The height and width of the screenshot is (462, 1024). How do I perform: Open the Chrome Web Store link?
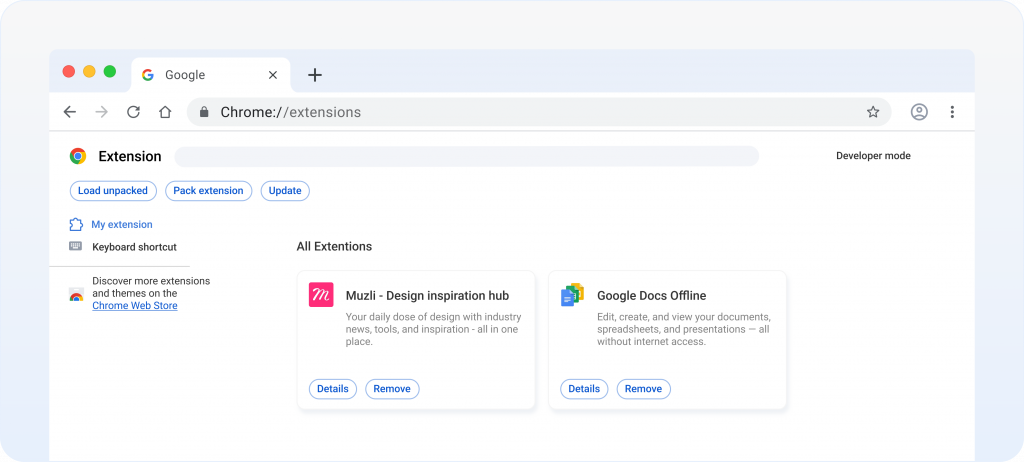[135, 306]
